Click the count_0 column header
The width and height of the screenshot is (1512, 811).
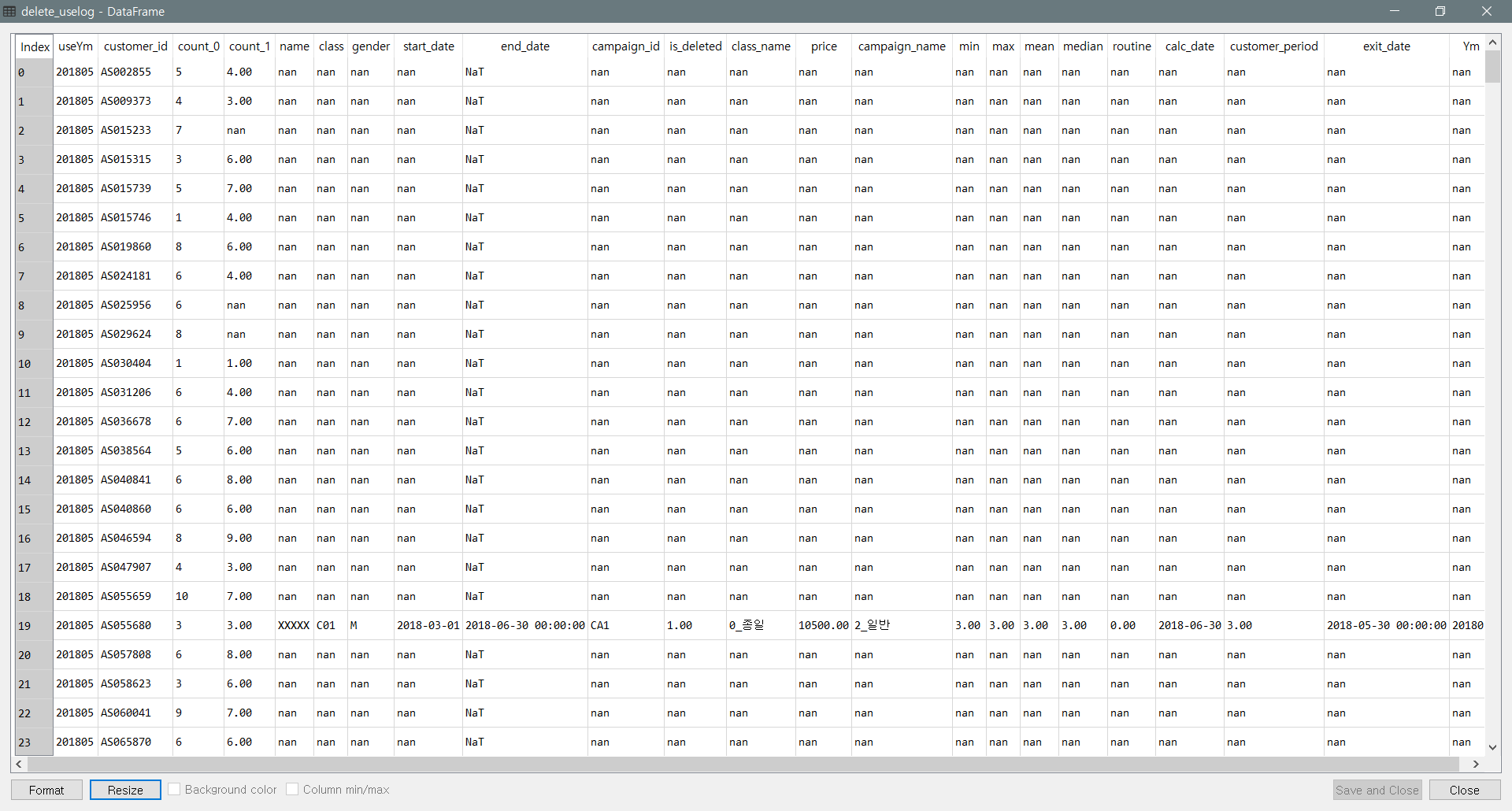pos(198,46)
